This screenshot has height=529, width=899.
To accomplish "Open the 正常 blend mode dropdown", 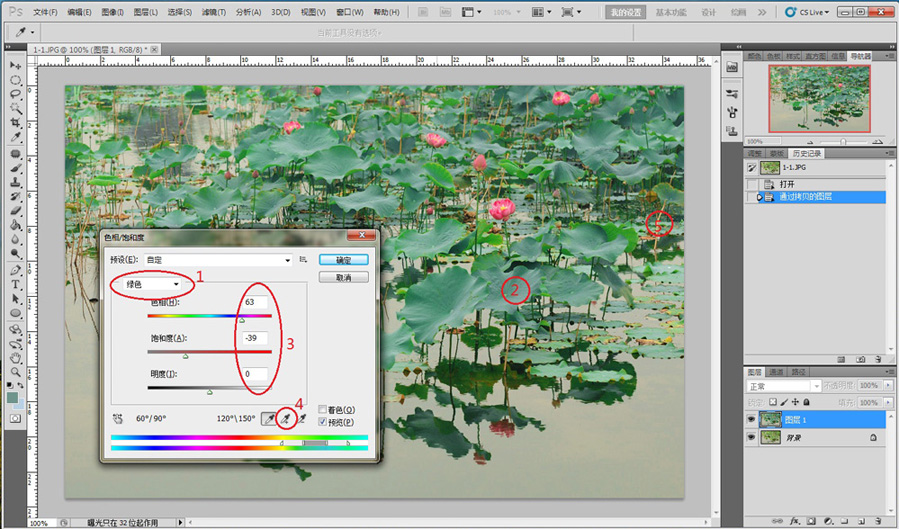I will click(784, 386).
